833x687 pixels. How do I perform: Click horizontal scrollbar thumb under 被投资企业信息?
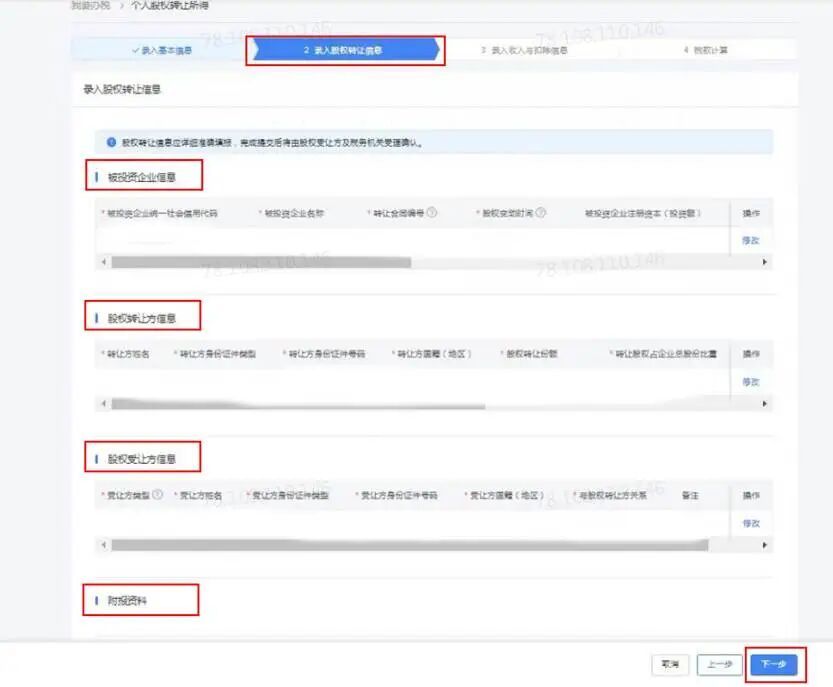click(261, 262)
